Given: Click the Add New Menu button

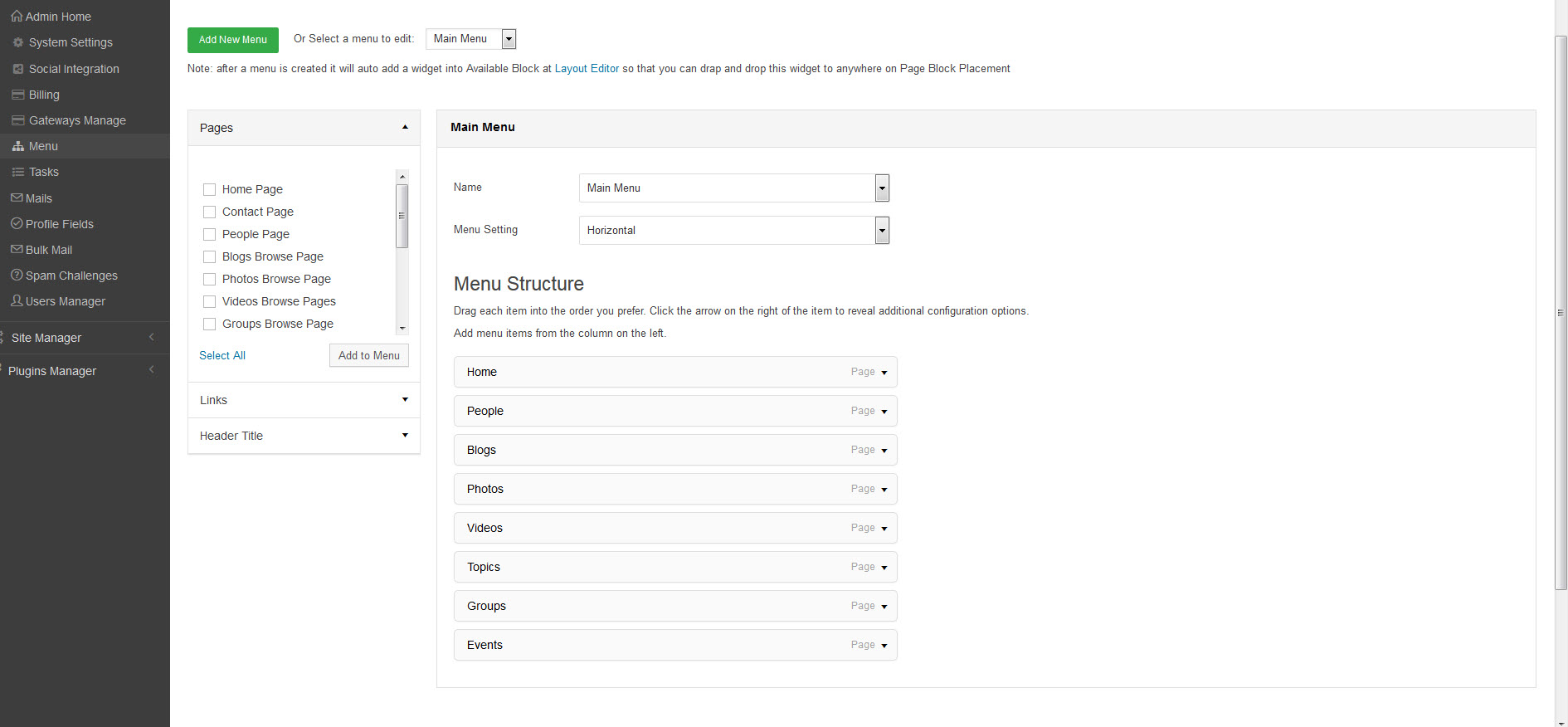Looking at the screenshot, I should coord(233,40).
